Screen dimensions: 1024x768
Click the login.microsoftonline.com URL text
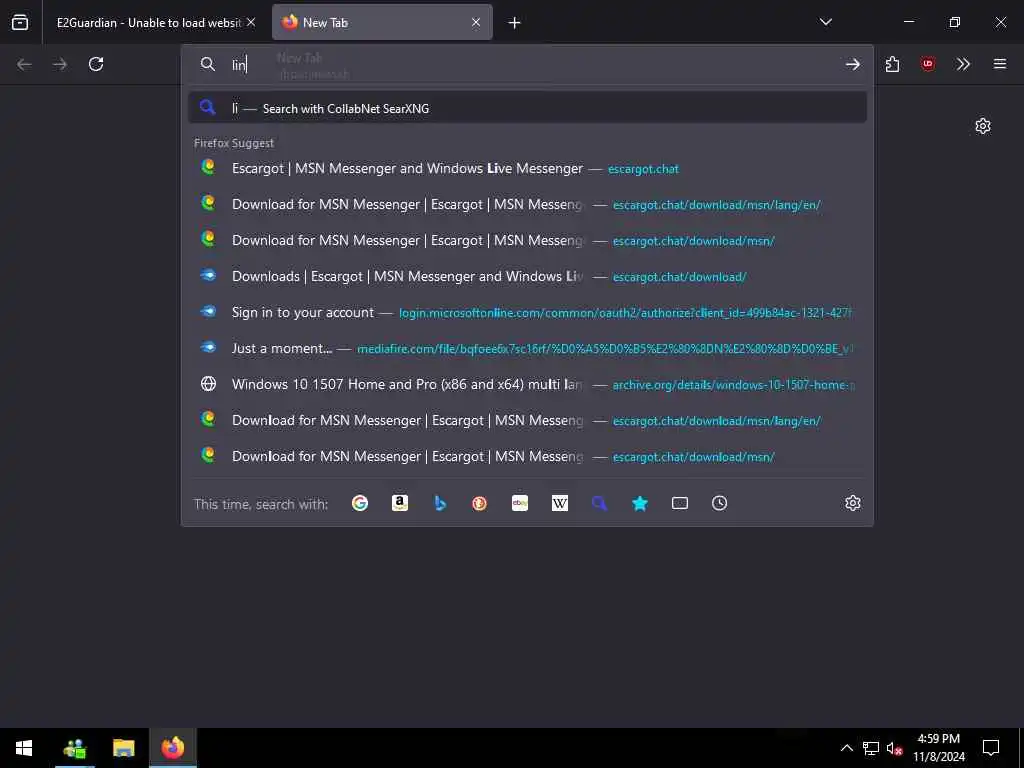pyautogui.click(x=625, y=313)
